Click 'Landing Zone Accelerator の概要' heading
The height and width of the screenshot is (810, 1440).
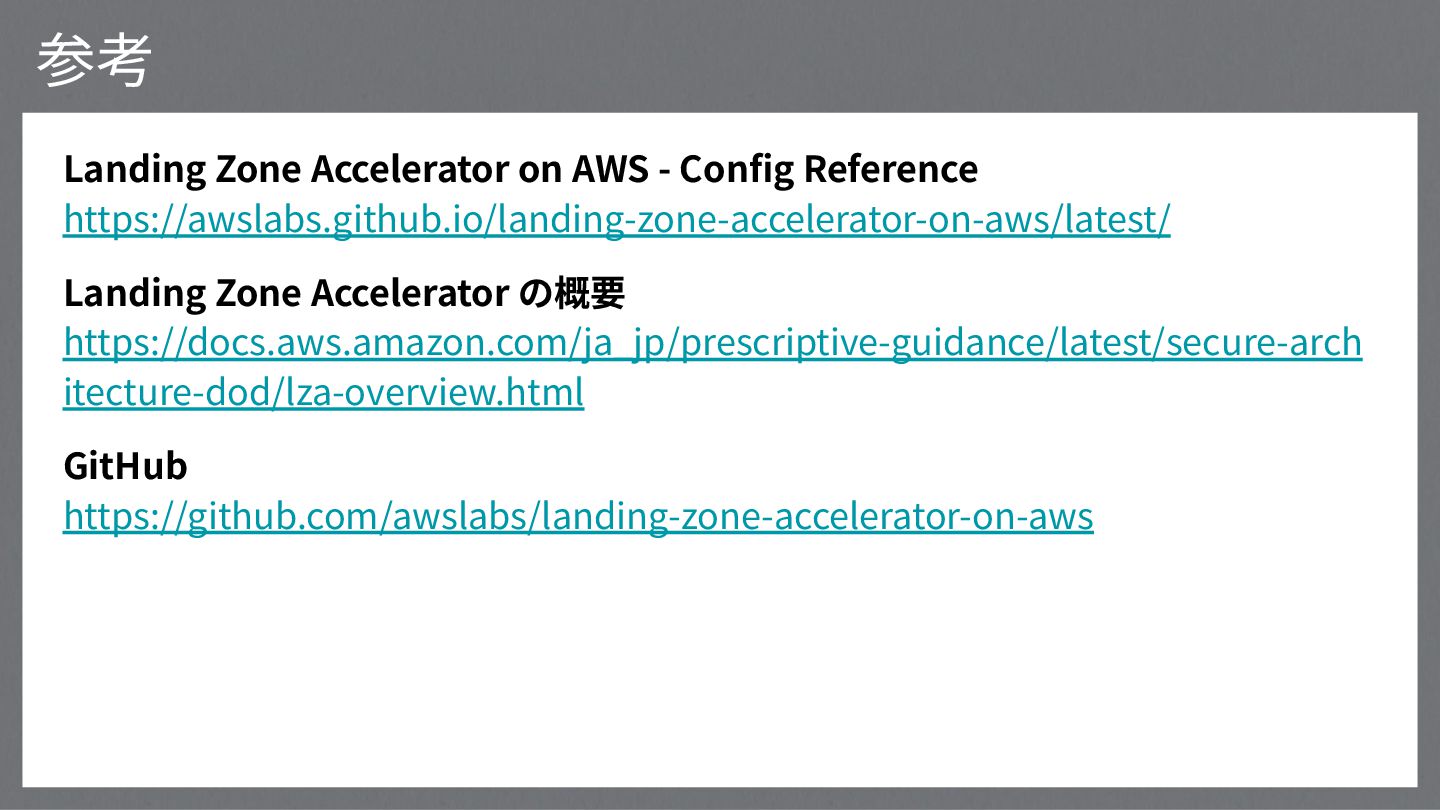(x=344, y=293)
